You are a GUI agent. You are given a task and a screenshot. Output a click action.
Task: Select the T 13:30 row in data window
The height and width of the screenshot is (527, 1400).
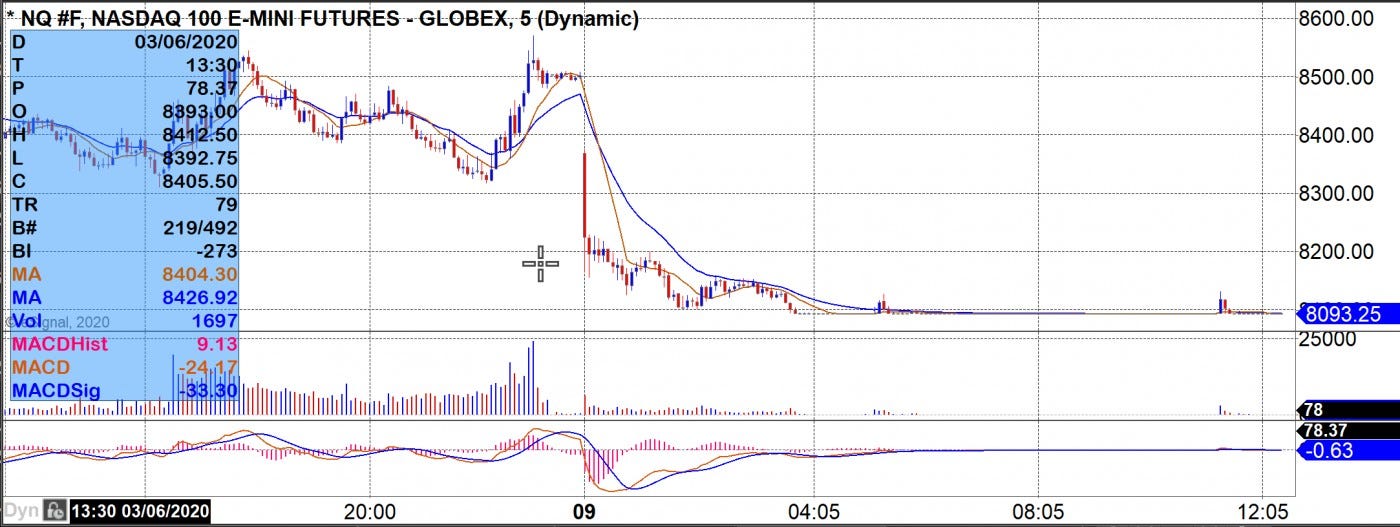(x=125, y=64)
